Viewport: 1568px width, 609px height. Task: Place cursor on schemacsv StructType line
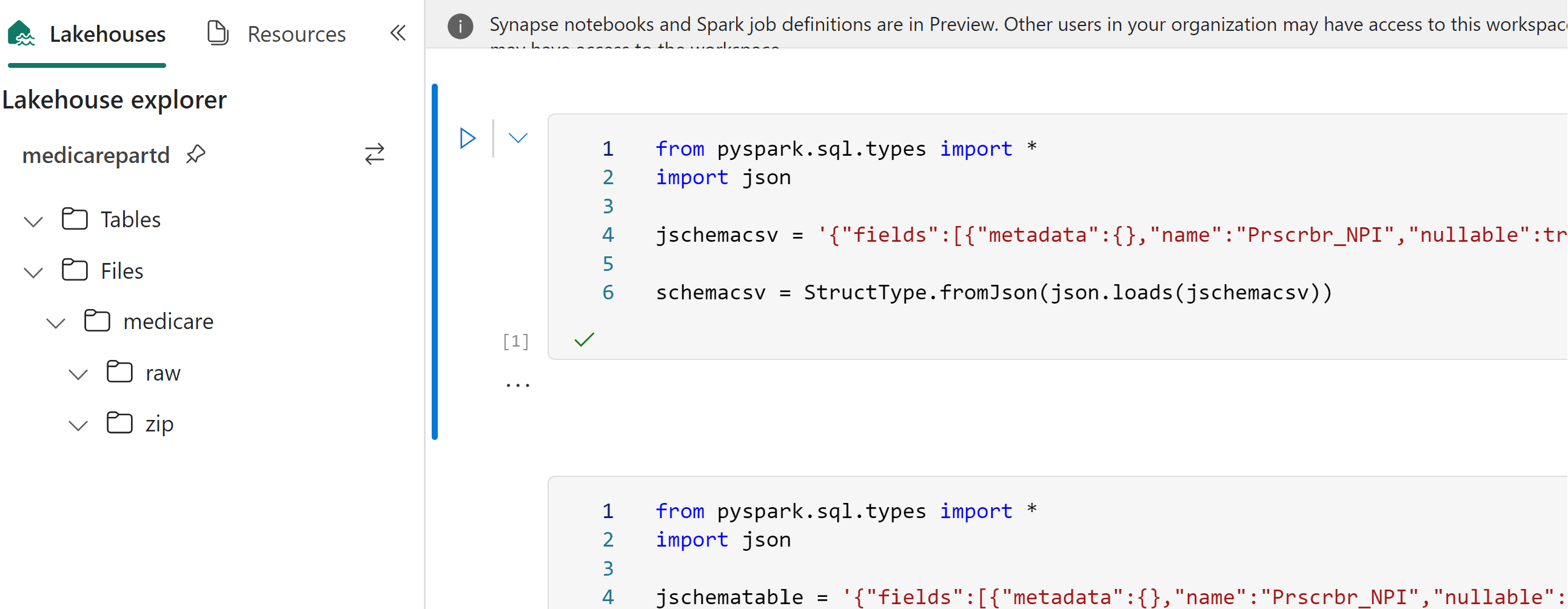coord(994,293)
